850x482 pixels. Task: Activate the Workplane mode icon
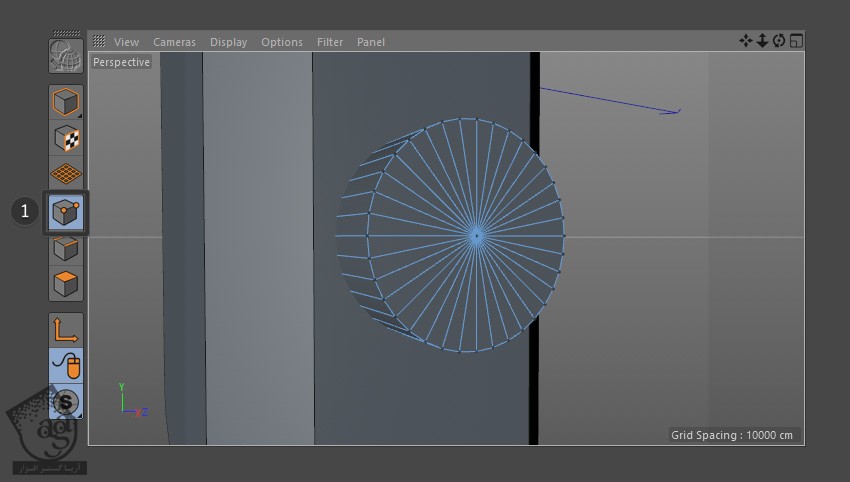tap(66, 174)
